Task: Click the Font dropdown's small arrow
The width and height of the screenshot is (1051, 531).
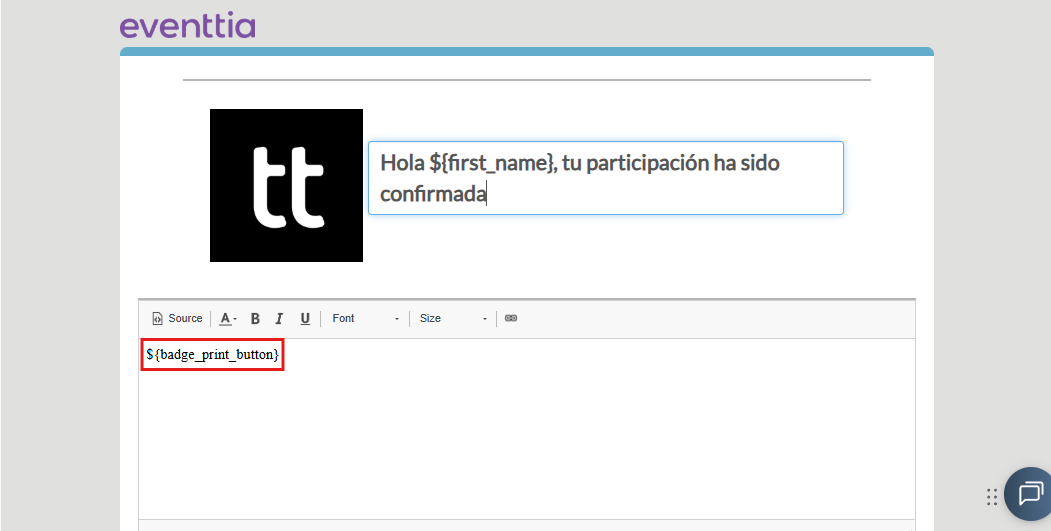Action: click(397, 319)
